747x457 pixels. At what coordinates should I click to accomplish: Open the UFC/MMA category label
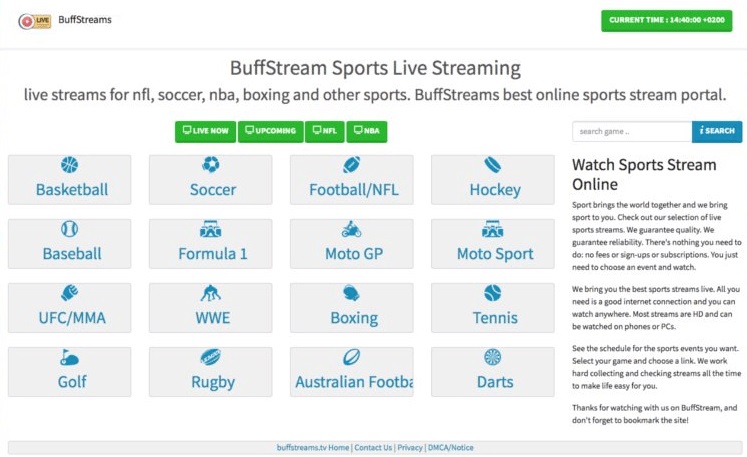point(72,318)
